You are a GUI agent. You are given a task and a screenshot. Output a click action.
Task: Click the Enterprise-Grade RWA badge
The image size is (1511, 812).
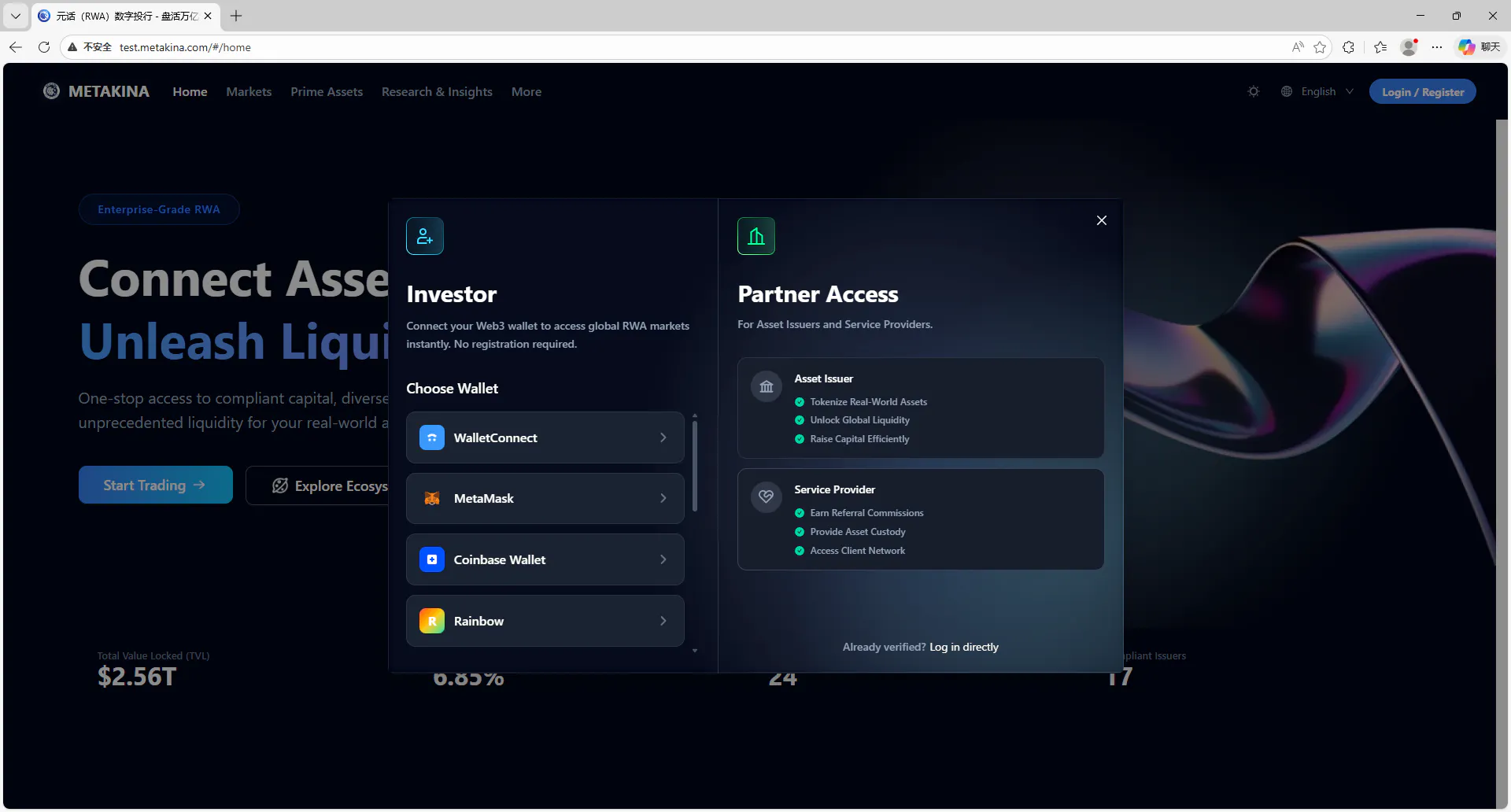pyautogui.click(x=159, y=209)
